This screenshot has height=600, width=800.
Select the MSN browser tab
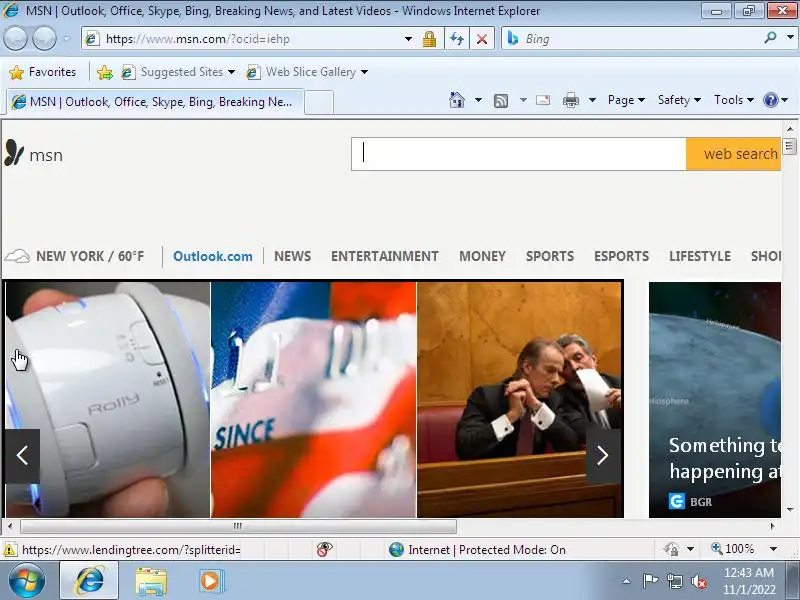pos(155,102)
